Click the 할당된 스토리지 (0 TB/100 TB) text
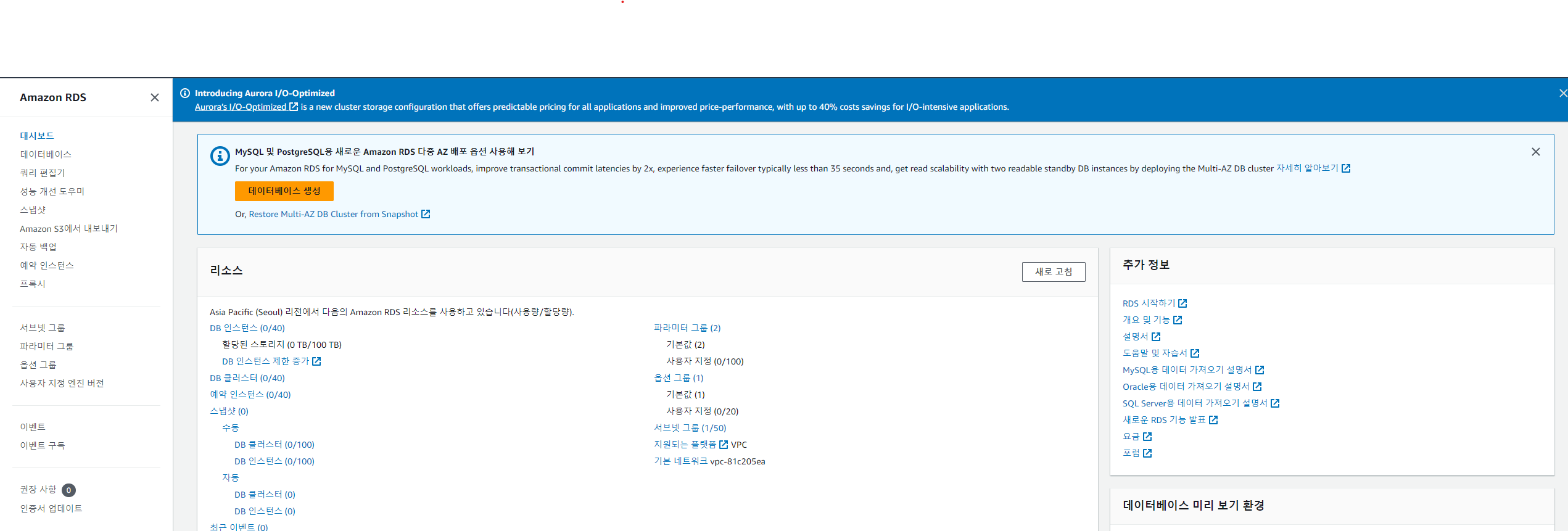This screenshot has height=531, width=1568. [282, 345]
